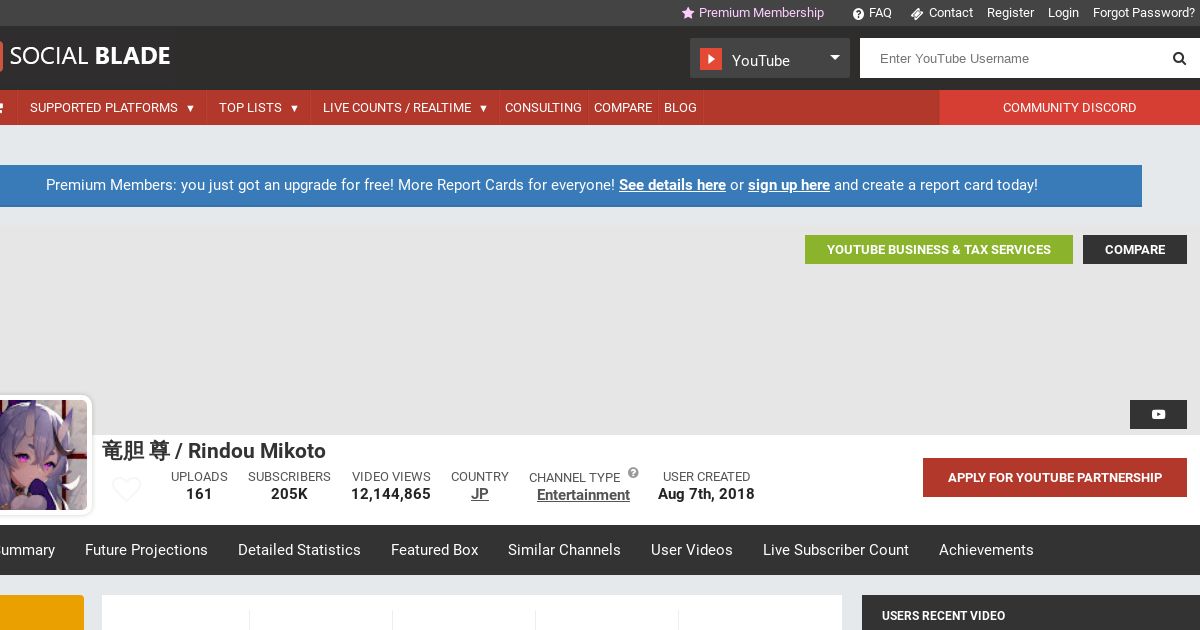Click the Social Blade logo

coord(85,56)
